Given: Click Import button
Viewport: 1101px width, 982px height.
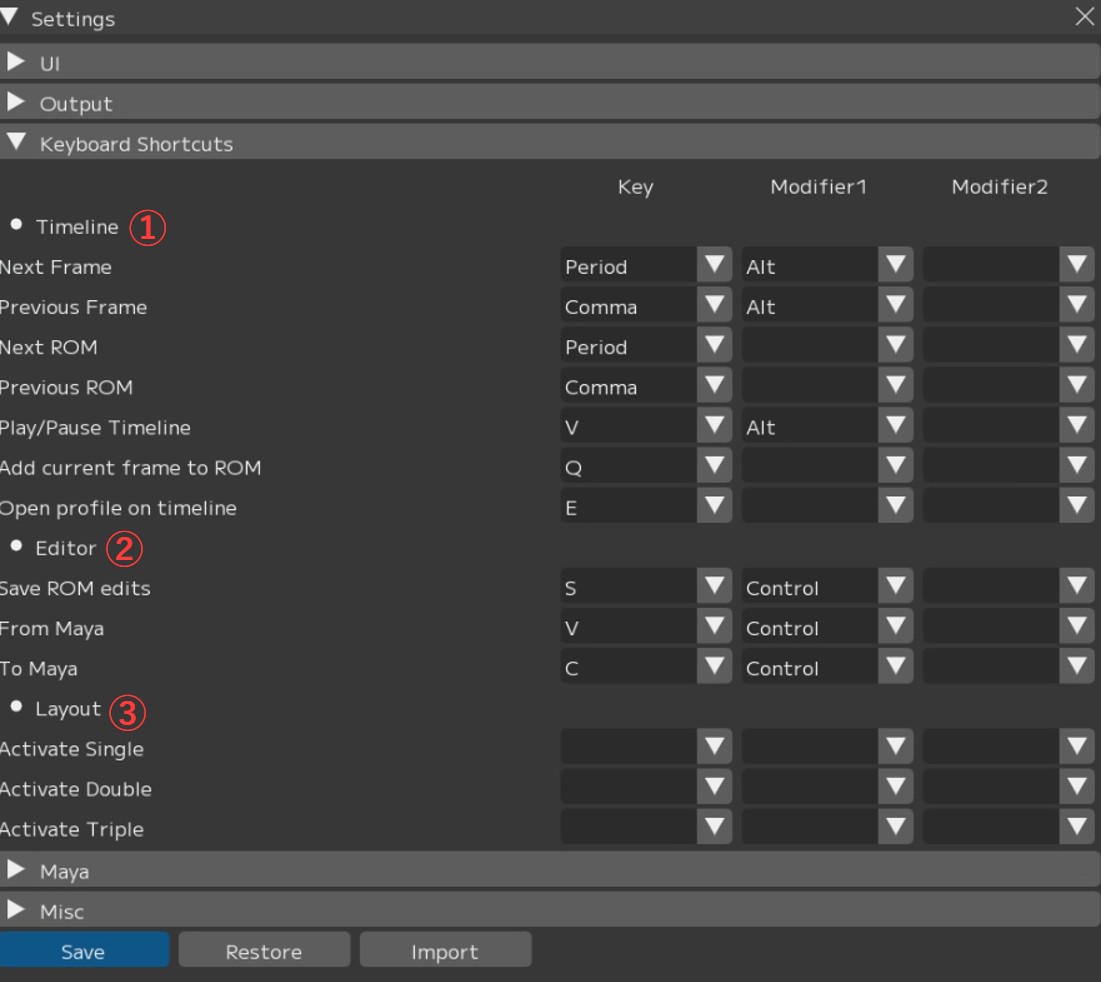Looking at the screenshot, I should tap(445, 952).
